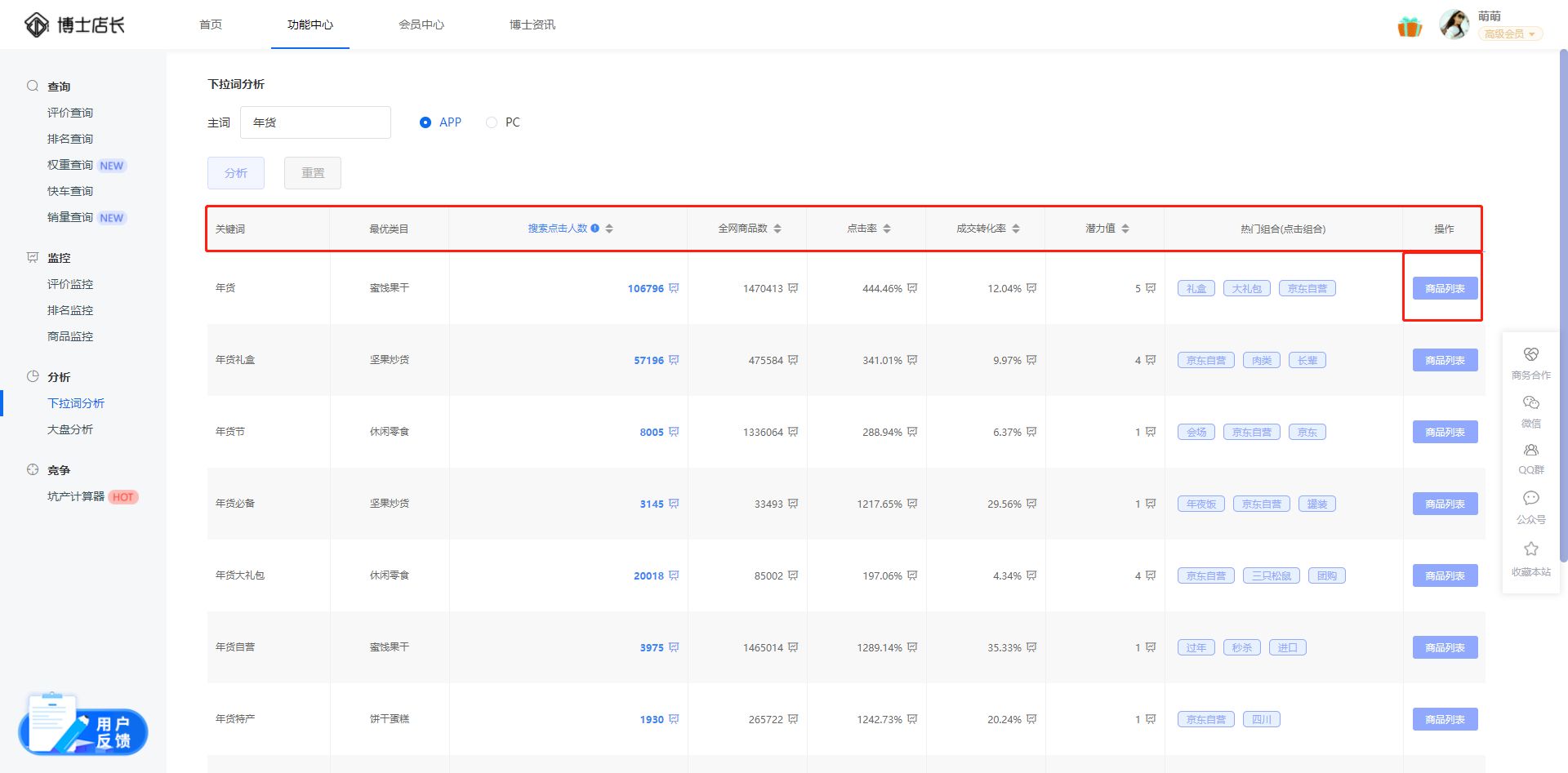Open the 高级会员 dropdown badge
Viewport: 1568px width, 773px height.
click(1510, 33)
